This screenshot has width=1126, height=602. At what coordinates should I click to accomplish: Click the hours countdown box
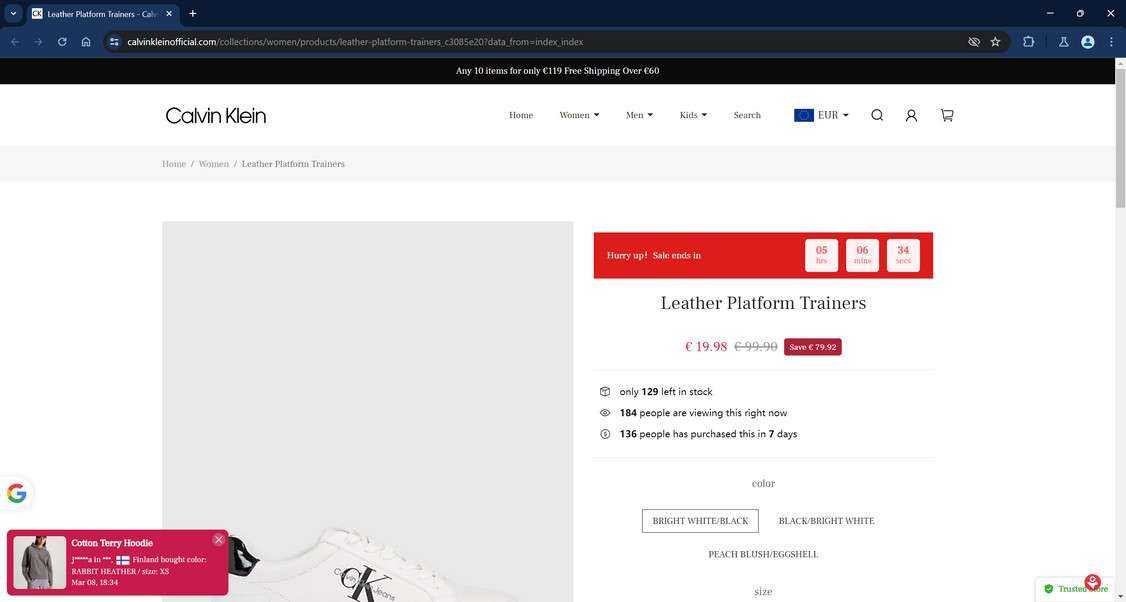(822, 255)
